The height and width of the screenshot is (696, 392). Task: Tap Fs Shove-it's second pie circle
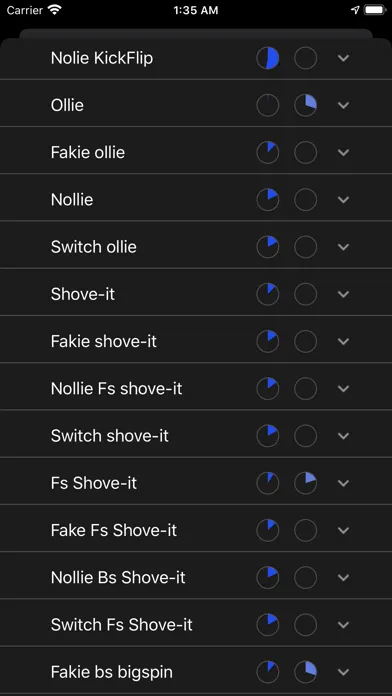[x=305, y=483]
